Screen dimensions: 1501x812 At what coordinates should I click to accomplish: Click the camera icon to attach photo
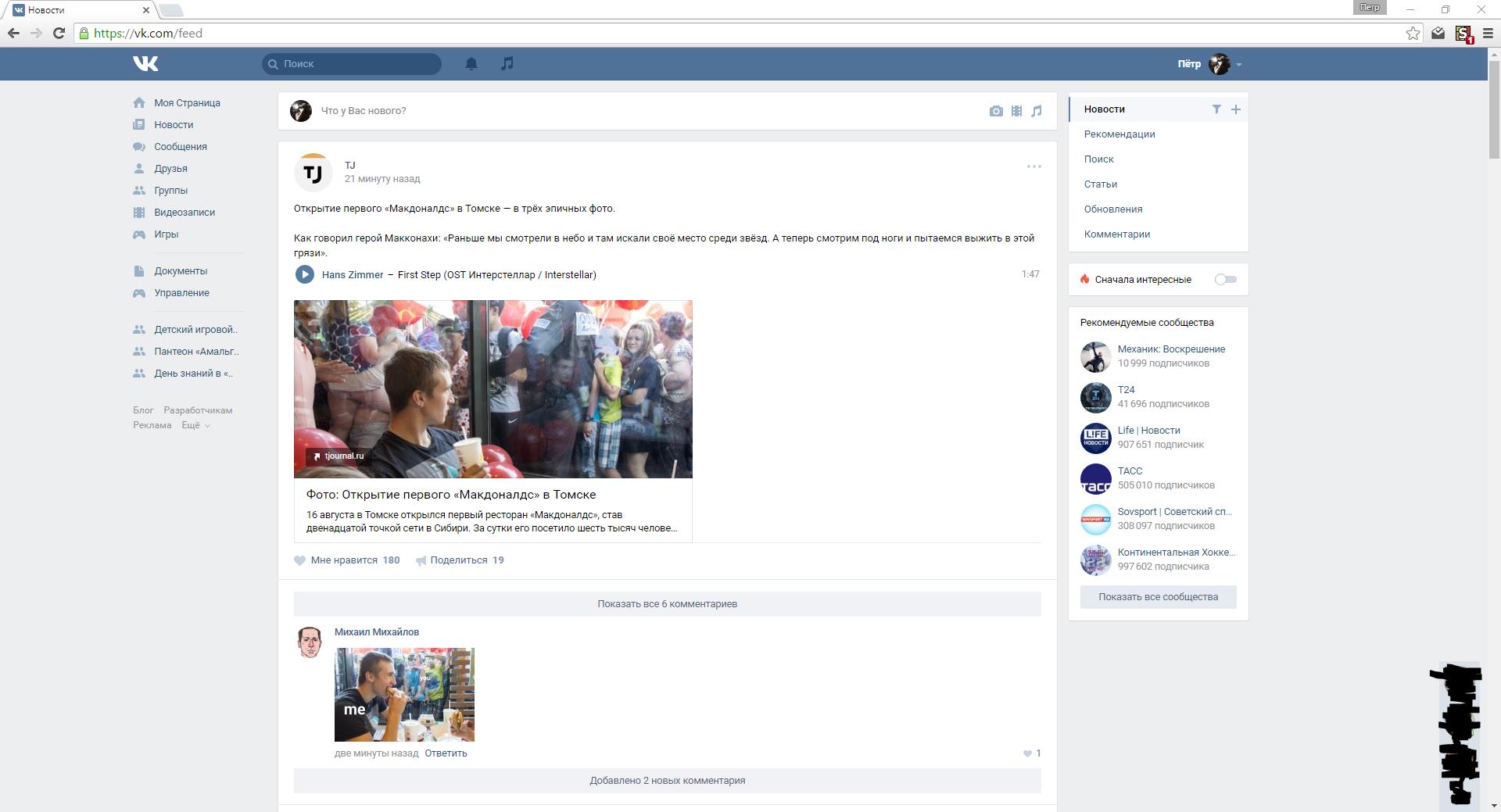pos(996,111)
